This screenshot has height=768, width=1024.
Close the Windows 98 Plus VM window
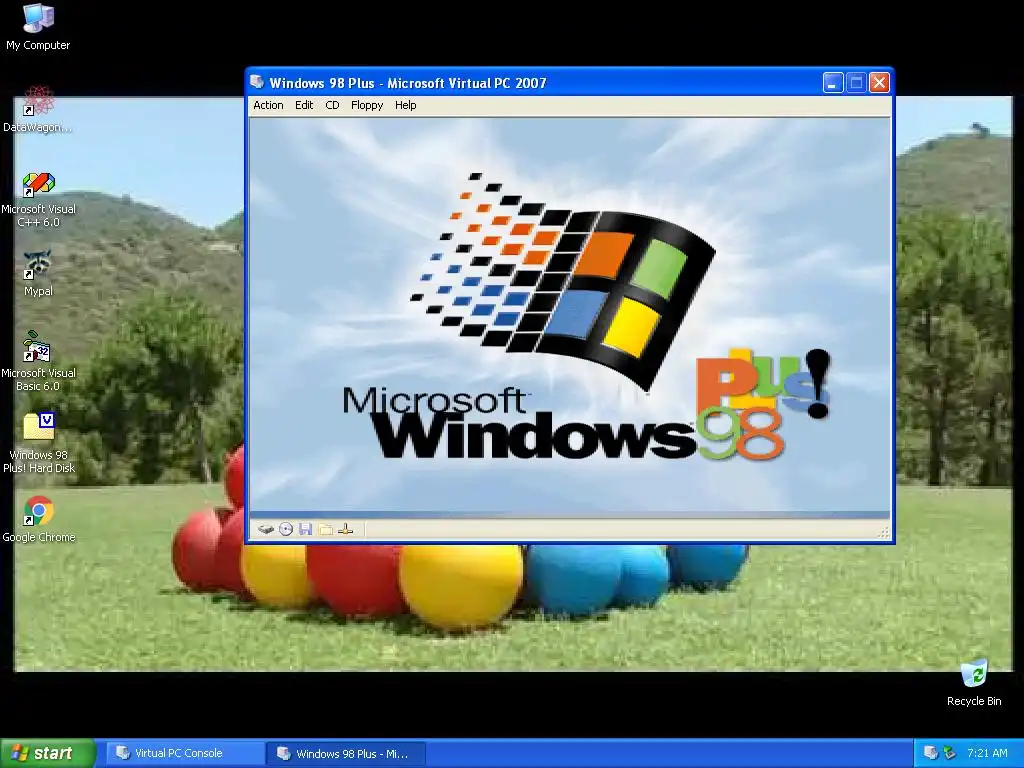pyautogui.click(x=880, y=83)
